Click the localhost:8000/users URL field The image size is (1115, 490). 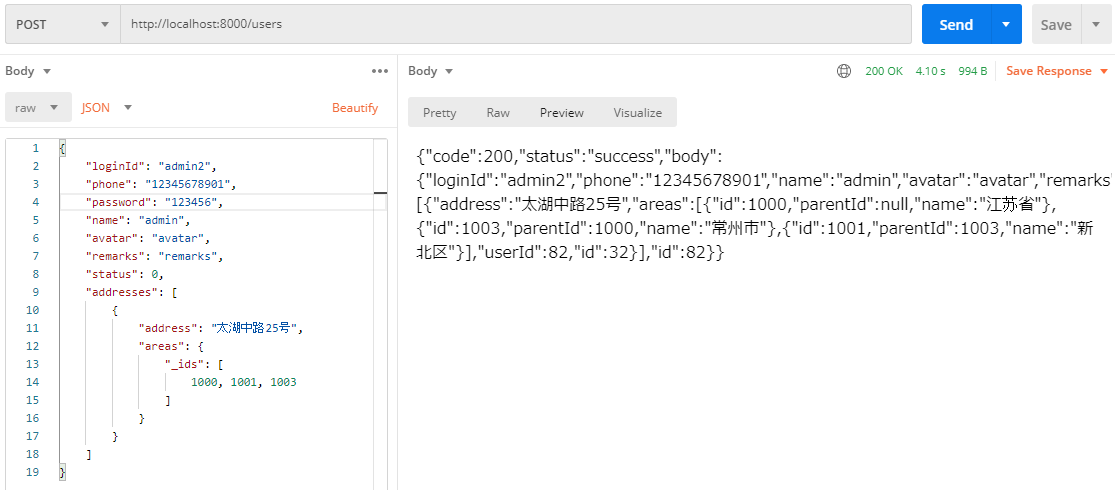pos(515,25)
